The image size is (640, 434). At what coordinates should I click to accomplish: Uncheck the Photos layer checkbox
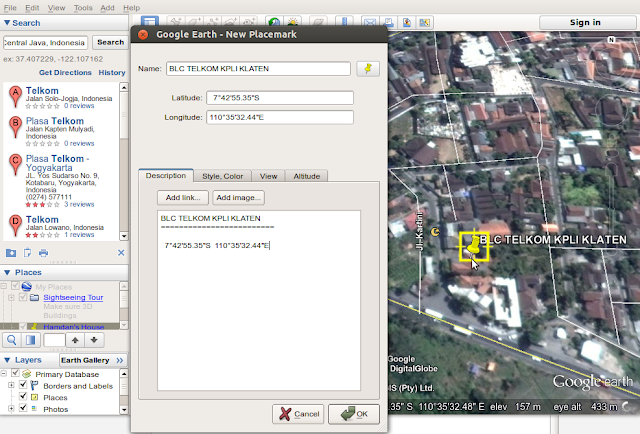point(23,408)
